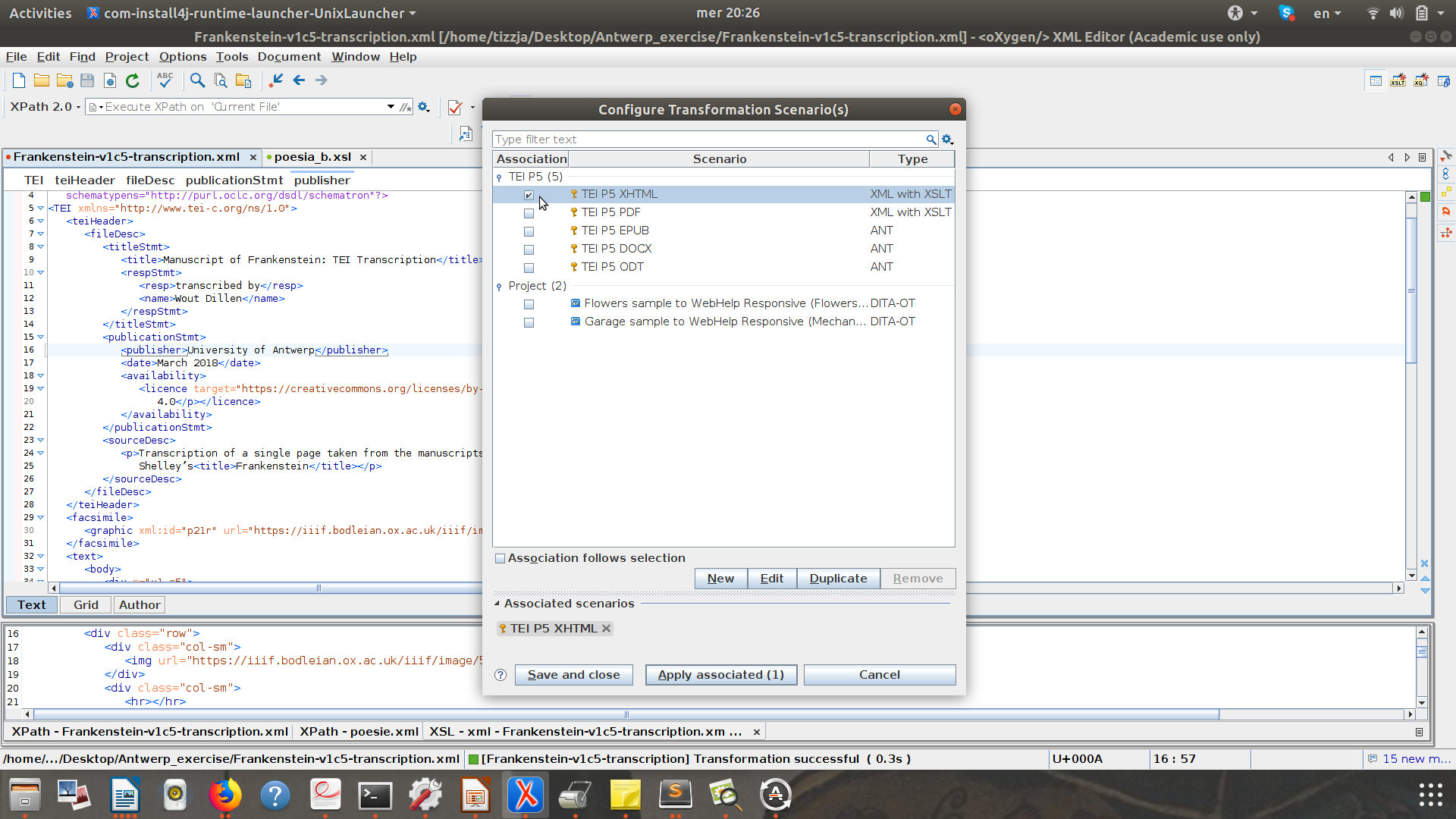Check TEI P5 PDF scenario

[x=529, y=213]
